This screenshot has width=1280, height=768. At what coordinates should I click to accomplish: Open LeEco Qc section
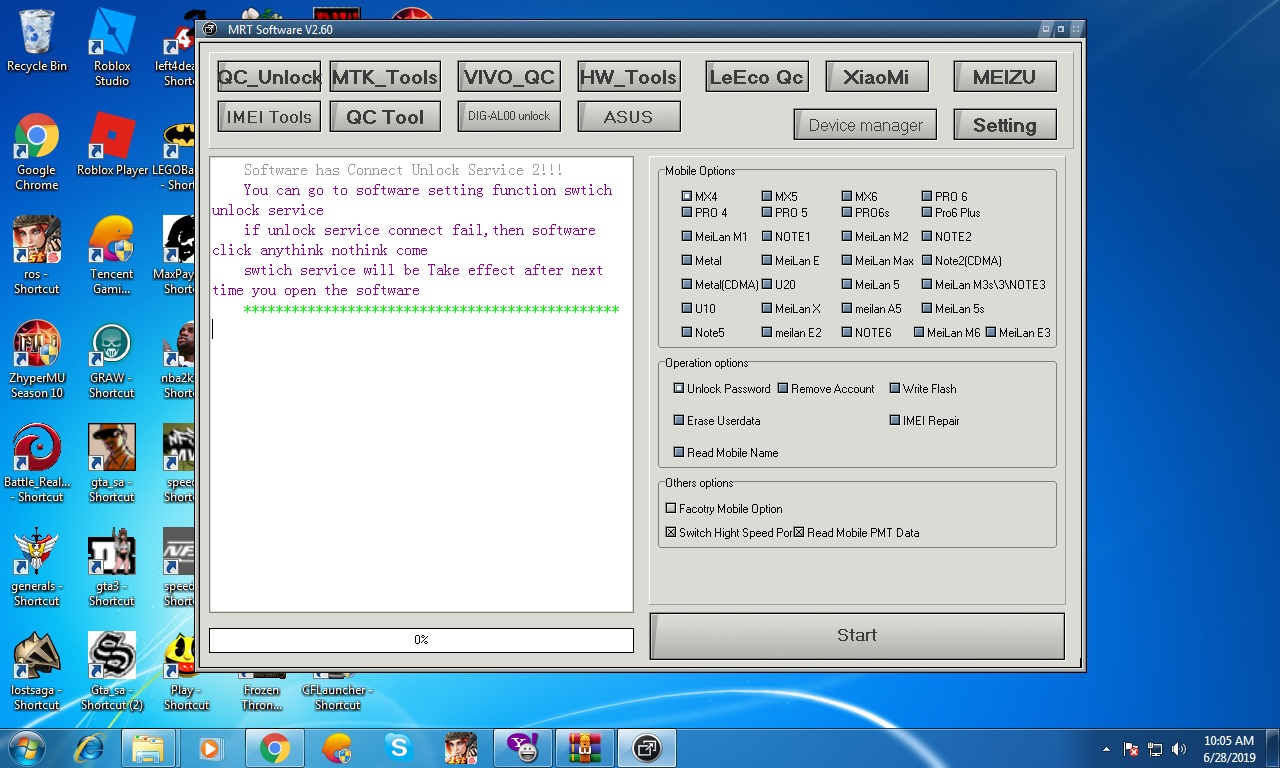pyautogui.click(x=756, y=76)
